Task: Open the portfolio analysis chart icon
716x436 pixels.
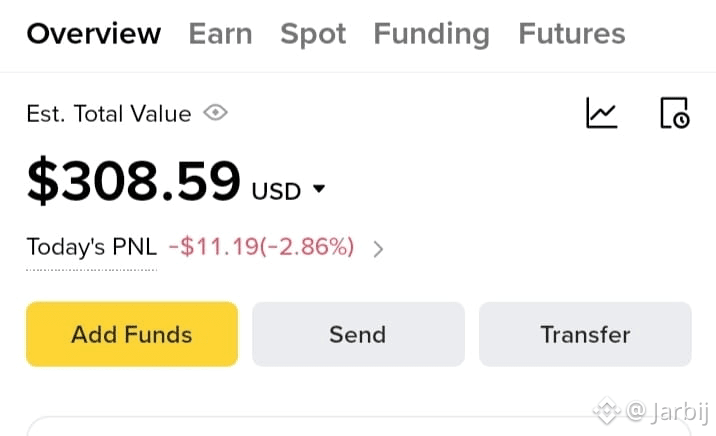Action: point(601,113)
